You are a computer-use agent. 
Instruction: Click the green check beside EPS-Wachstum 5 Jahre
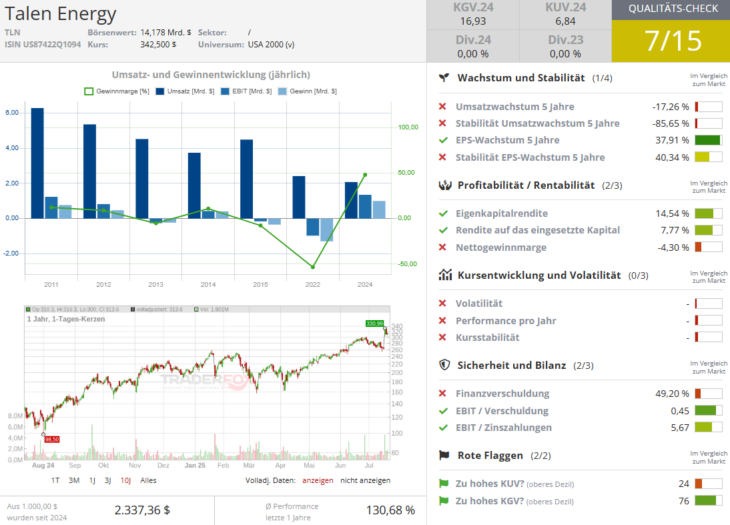coord(443,140)
